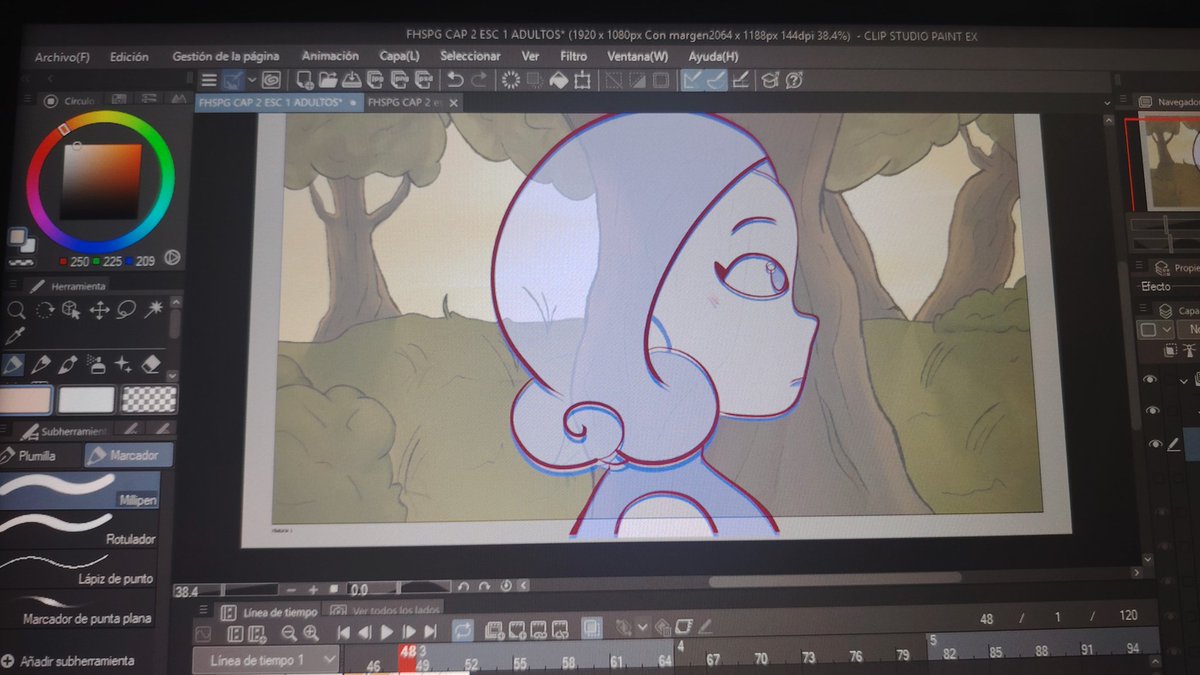Screen dimensions: 1200x675
Task: Select the transparent checkered color swatch
Action: click(x=149, y=400)
